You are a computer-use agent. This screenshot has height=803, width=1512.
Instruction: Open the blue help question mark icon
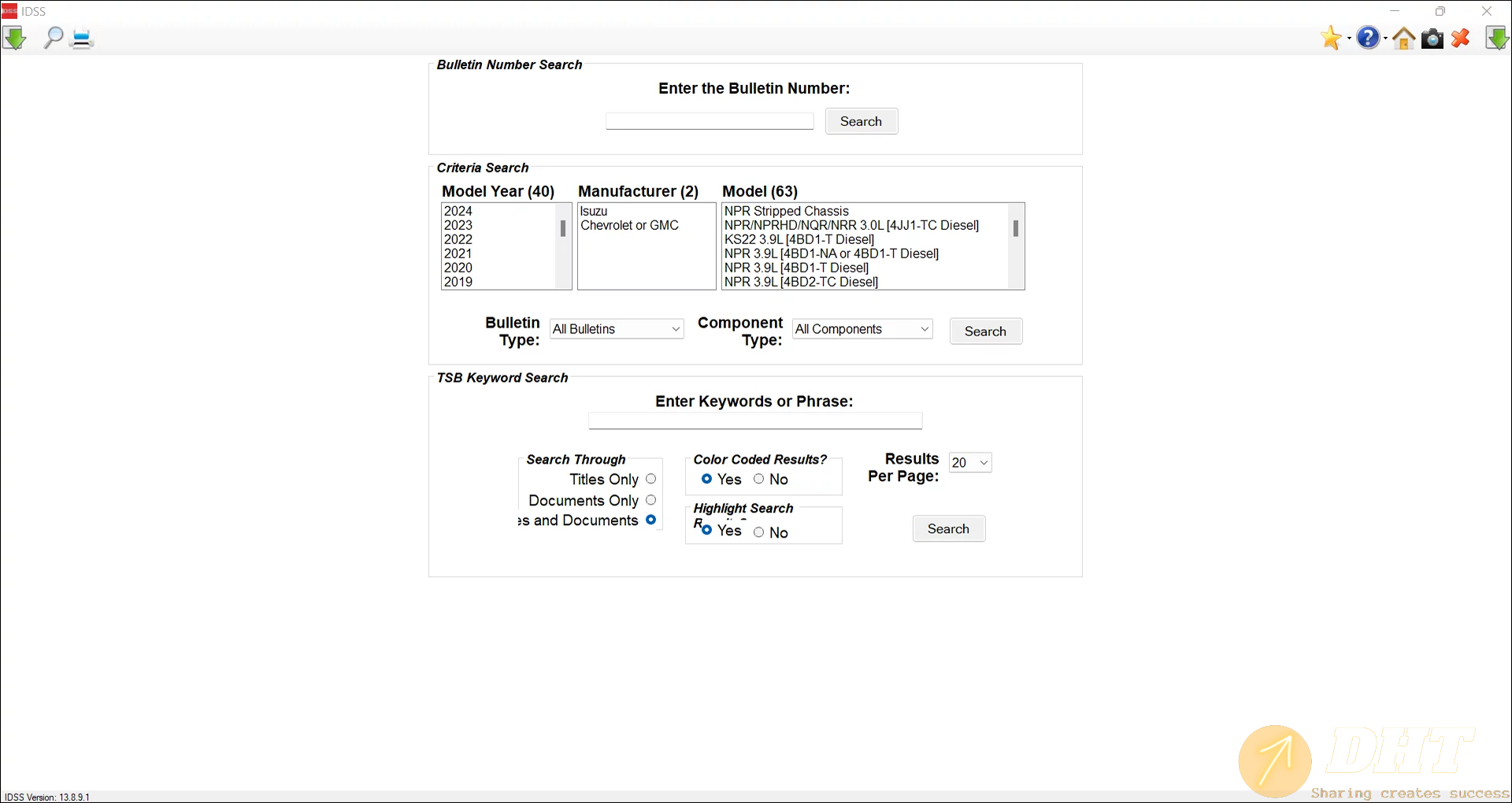[1368, 38]
